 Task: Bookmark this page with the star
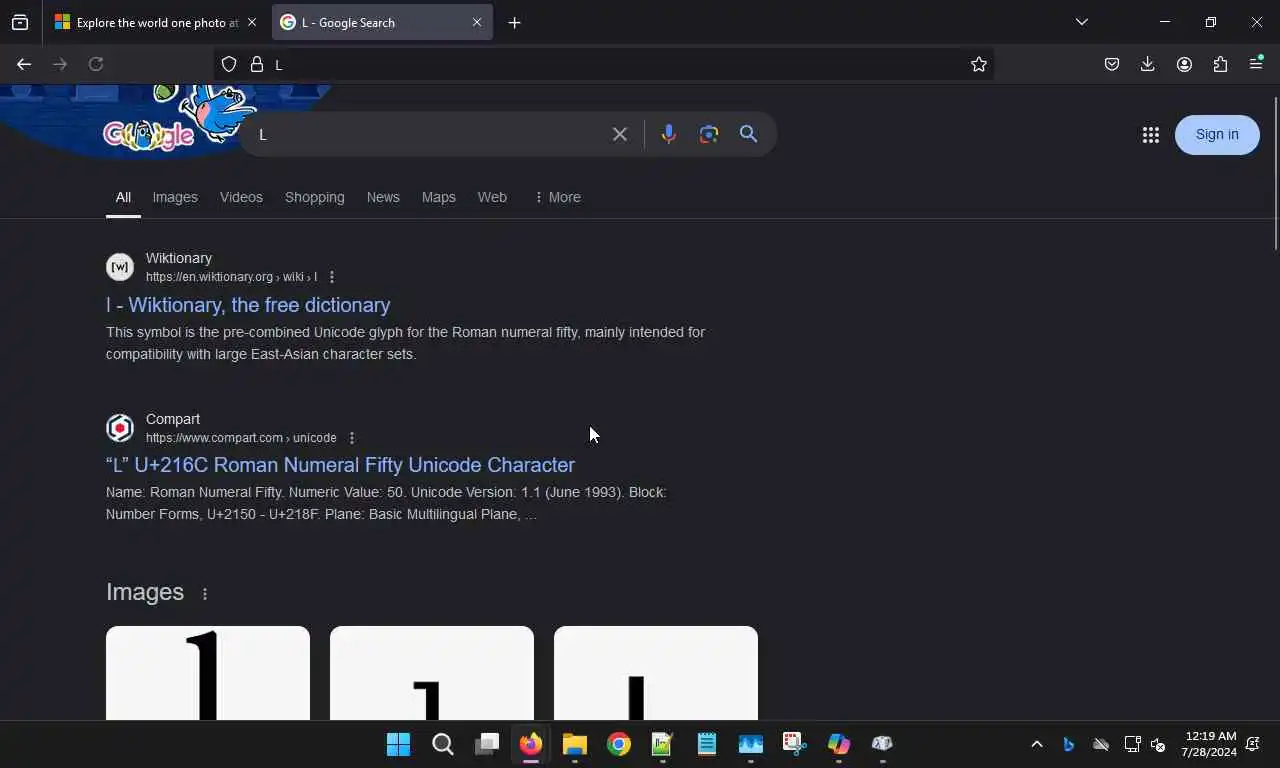(x=979, y=64)
